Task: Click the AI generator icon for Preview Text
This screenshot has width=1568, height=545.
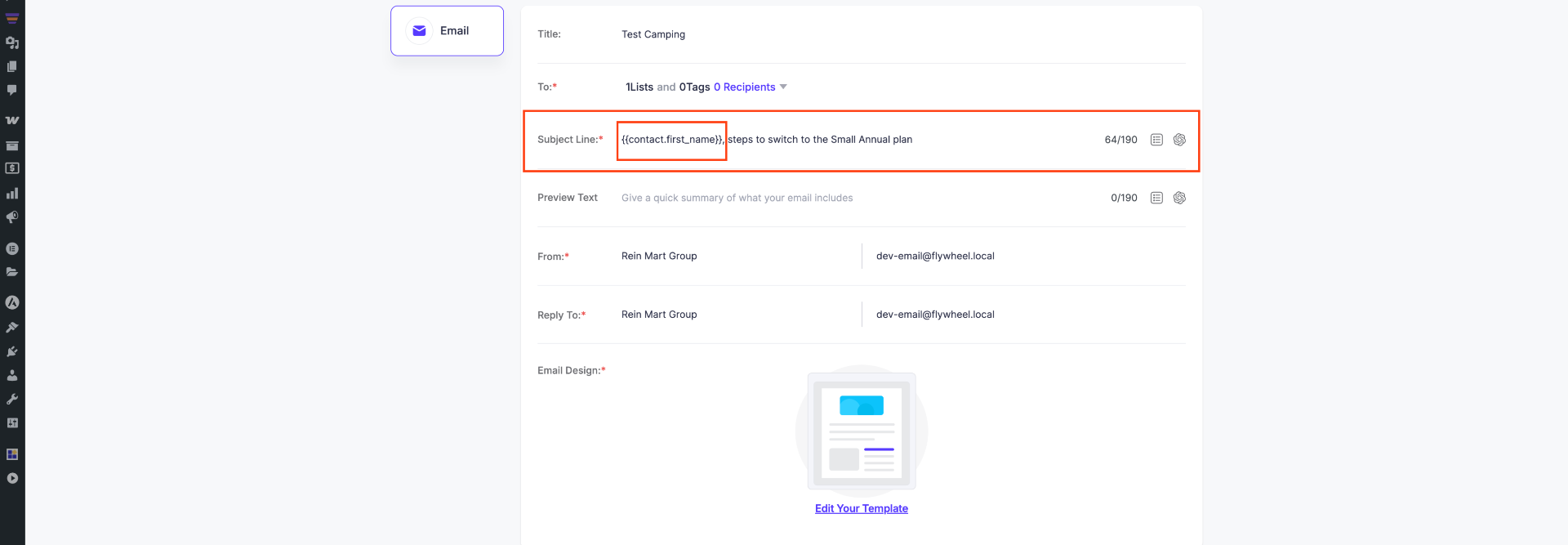Action: pyautogui.click(x=1179, y=198)
